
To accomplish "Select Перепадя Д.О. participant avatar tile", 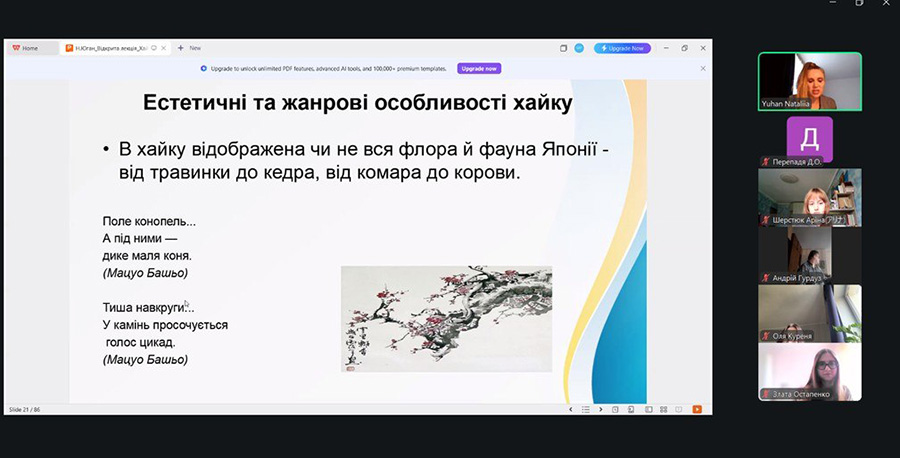I will point(810,139).
